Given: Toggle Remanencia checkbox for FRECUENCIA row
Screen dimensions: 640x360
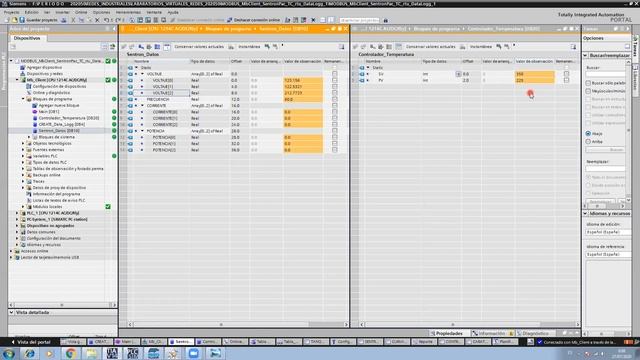Looking at the screenshot, I should [335, 99].
